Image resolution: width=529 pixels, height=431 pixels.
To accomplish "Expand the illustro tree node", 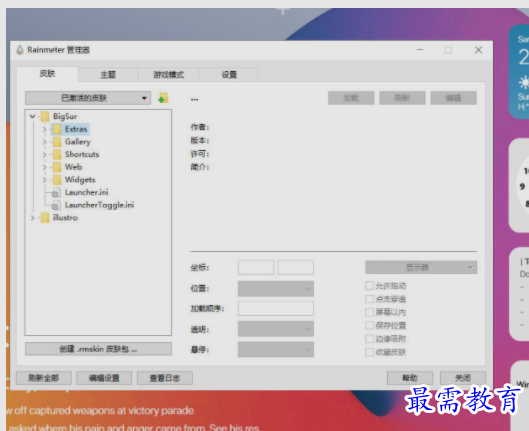I will point(32,218).
